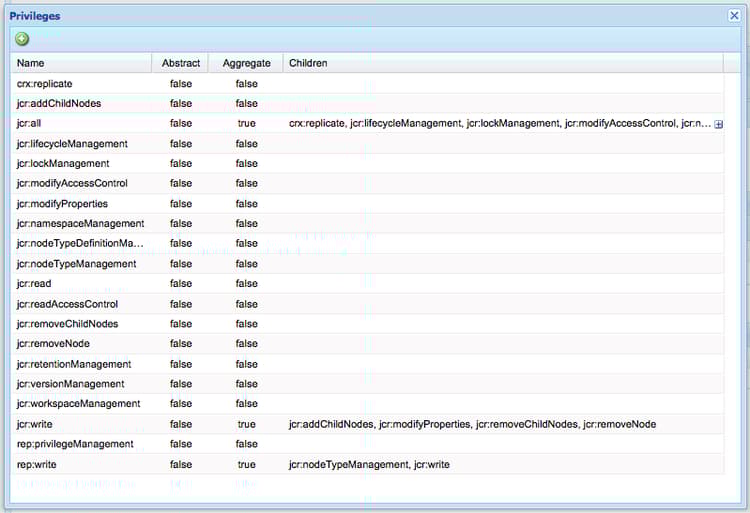
Task: Close the Privileges dialog
Action: (x=734, y=15)
